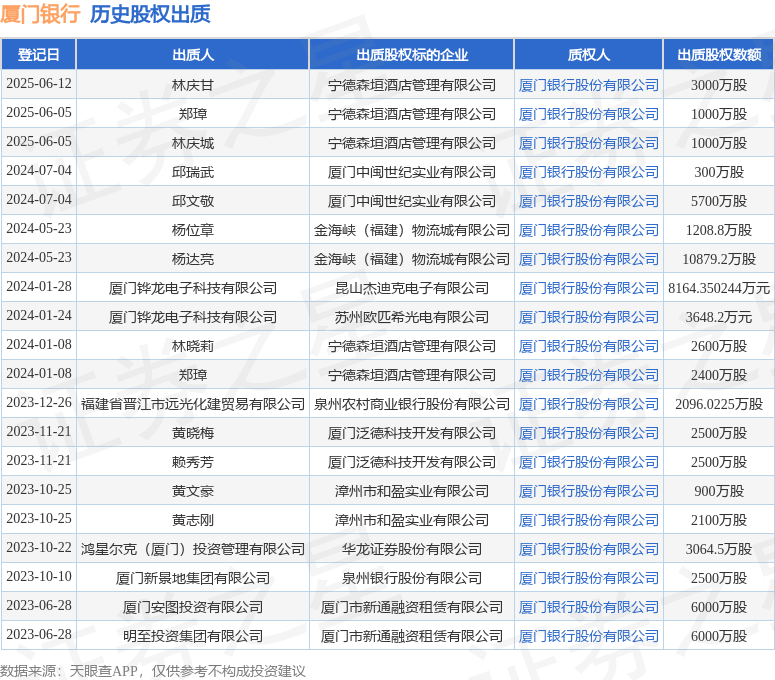Select the date 2023-10-10

(39, 576)
